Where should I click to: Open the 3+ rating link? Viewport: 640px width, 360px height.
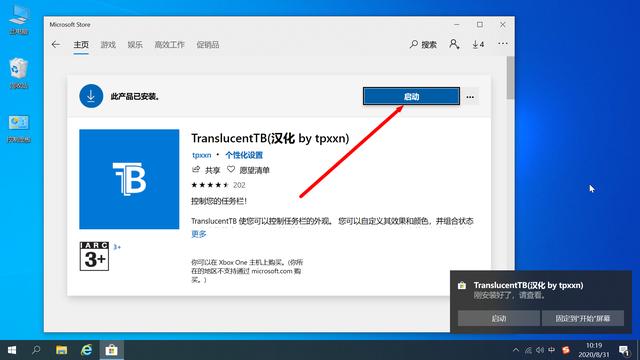(117, 247)
